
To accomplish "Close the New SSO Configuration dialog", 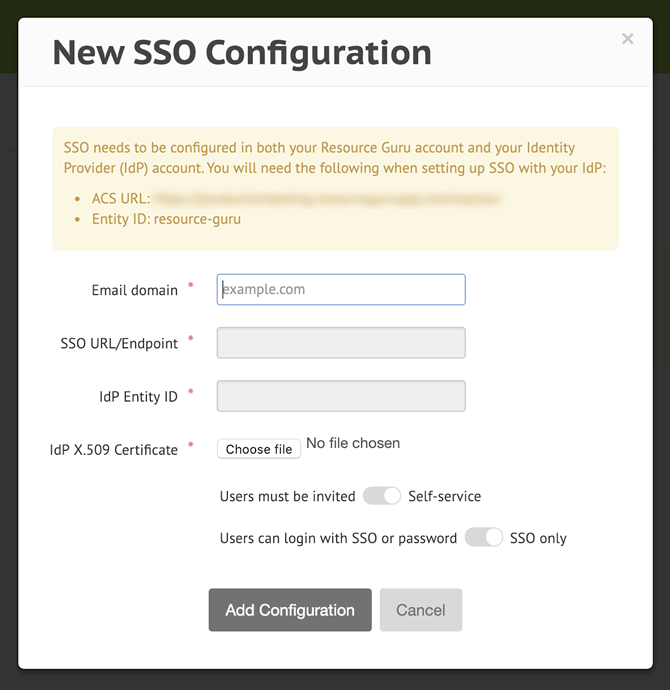I will click(627, 39).
